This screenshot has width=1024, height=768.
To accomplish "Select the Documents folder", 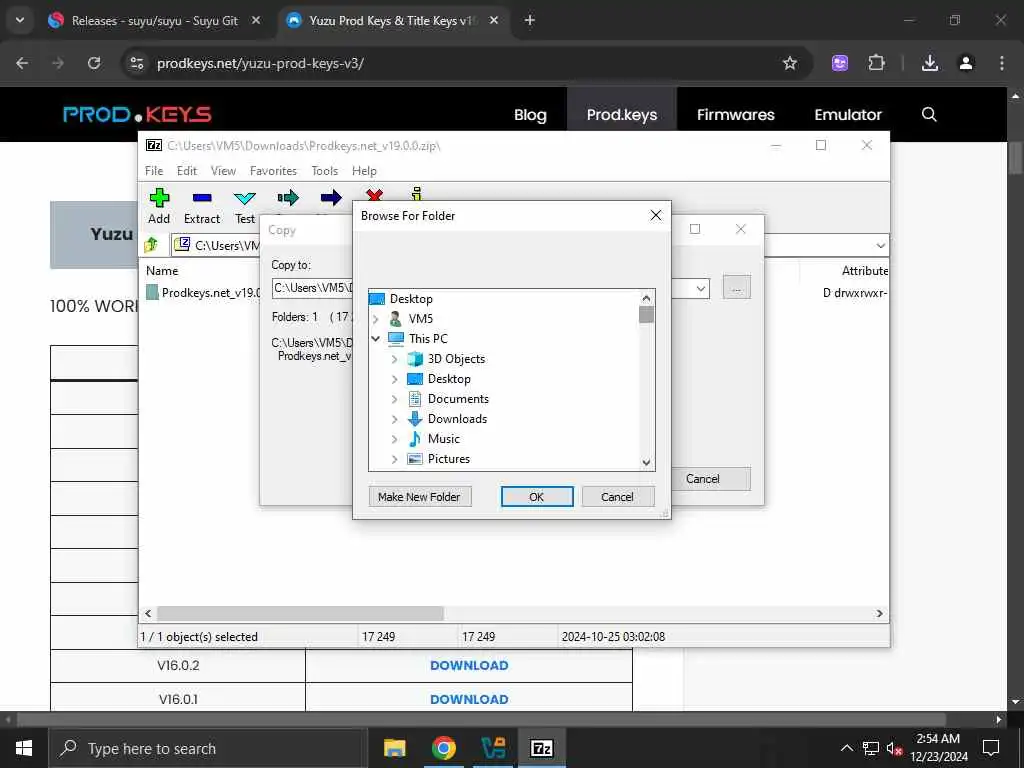I will click(458, 398).
